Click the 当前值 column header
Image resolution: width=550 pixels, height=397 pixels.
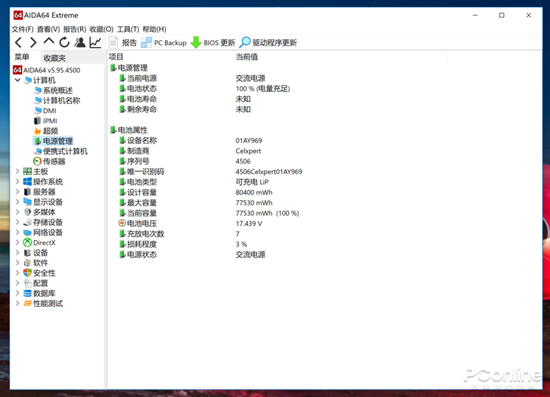[247, 57]
